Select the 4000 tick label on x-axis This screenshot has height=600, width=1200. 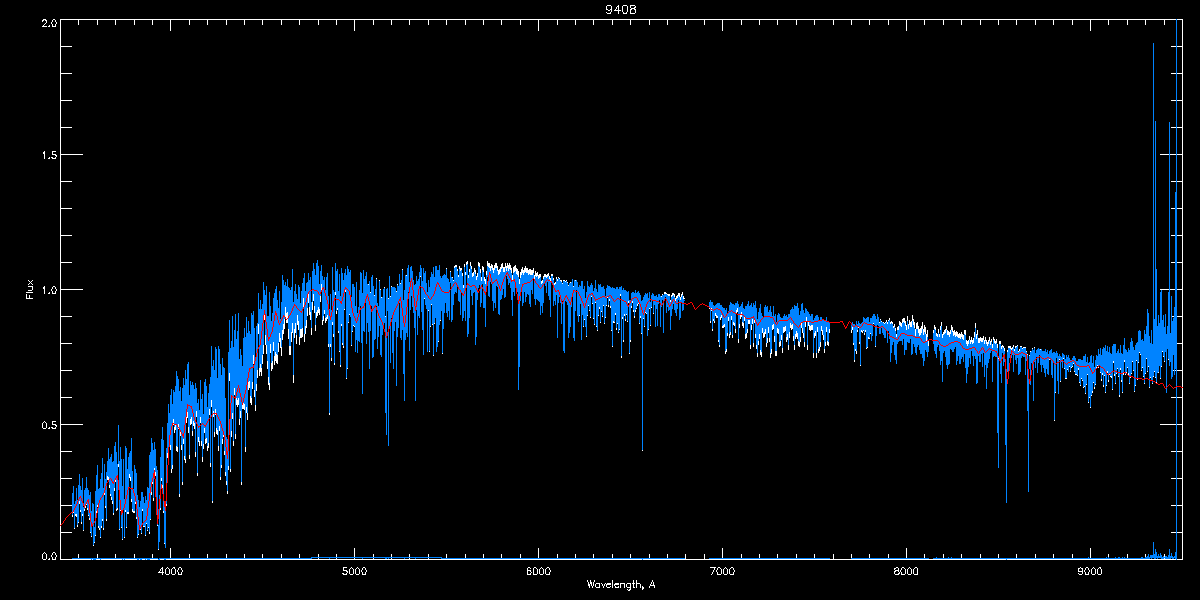pyautogui.click(x=171, y=572)
